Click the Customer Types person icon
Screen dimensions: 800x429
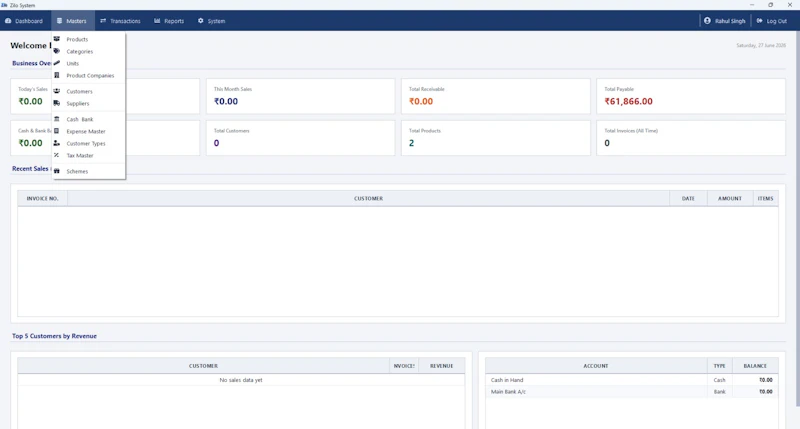[57, 143]
